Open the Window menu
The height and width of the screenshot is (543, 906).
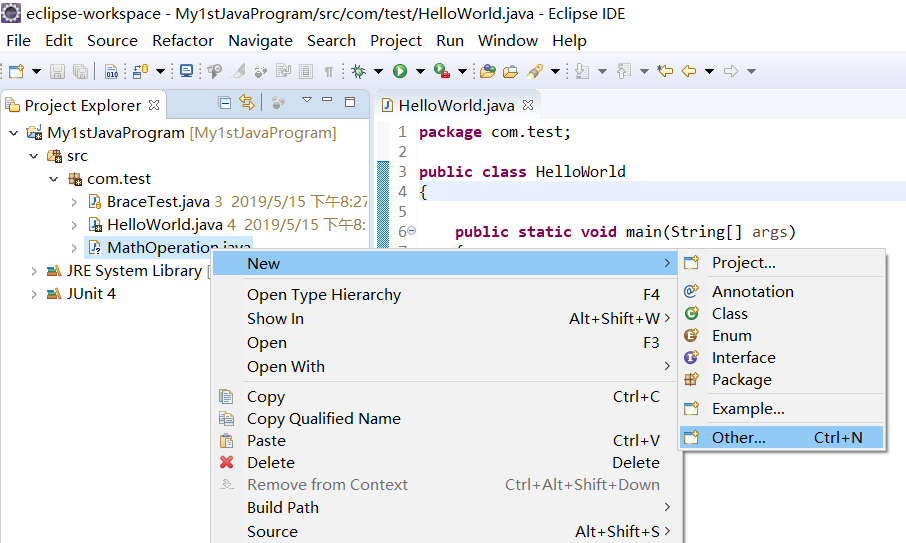[508, 40]
